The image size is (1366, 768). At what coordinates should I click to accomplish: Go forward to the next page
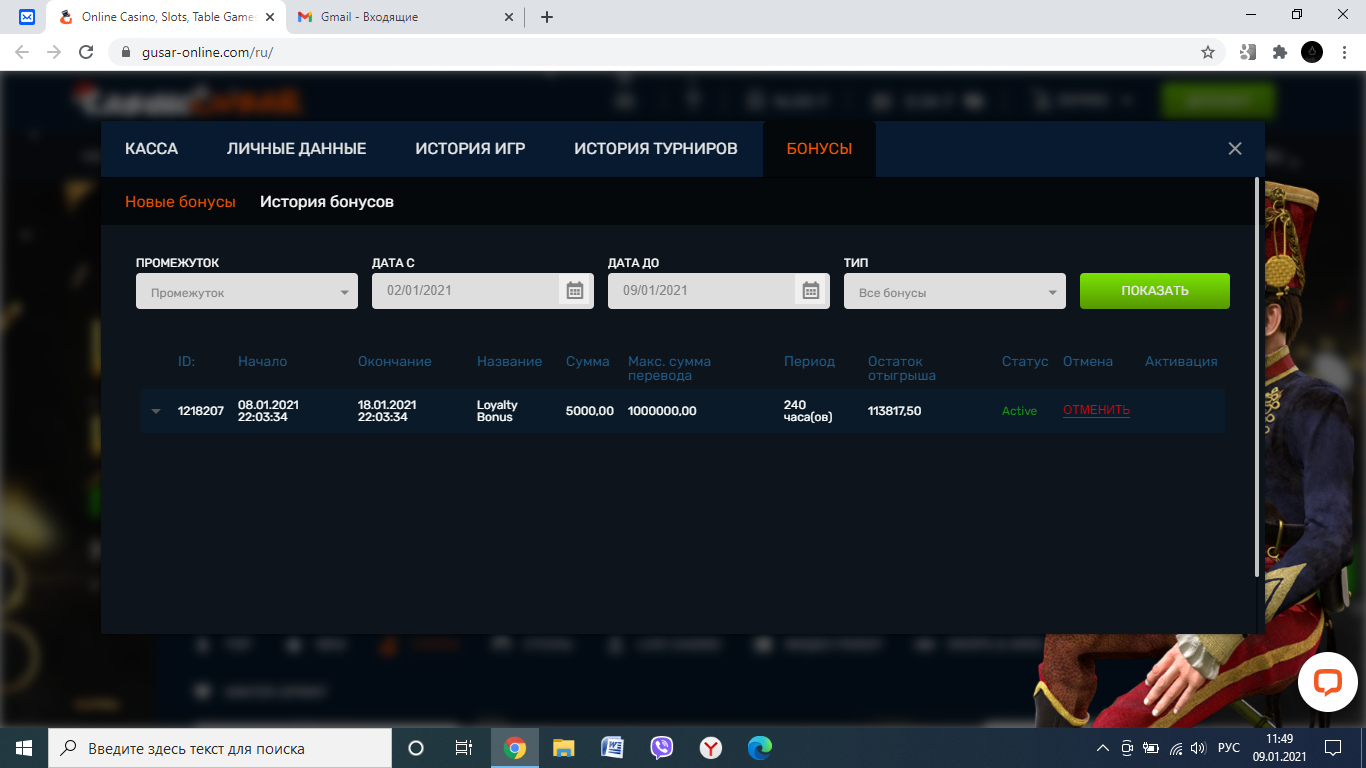click(x=54, y=52)
